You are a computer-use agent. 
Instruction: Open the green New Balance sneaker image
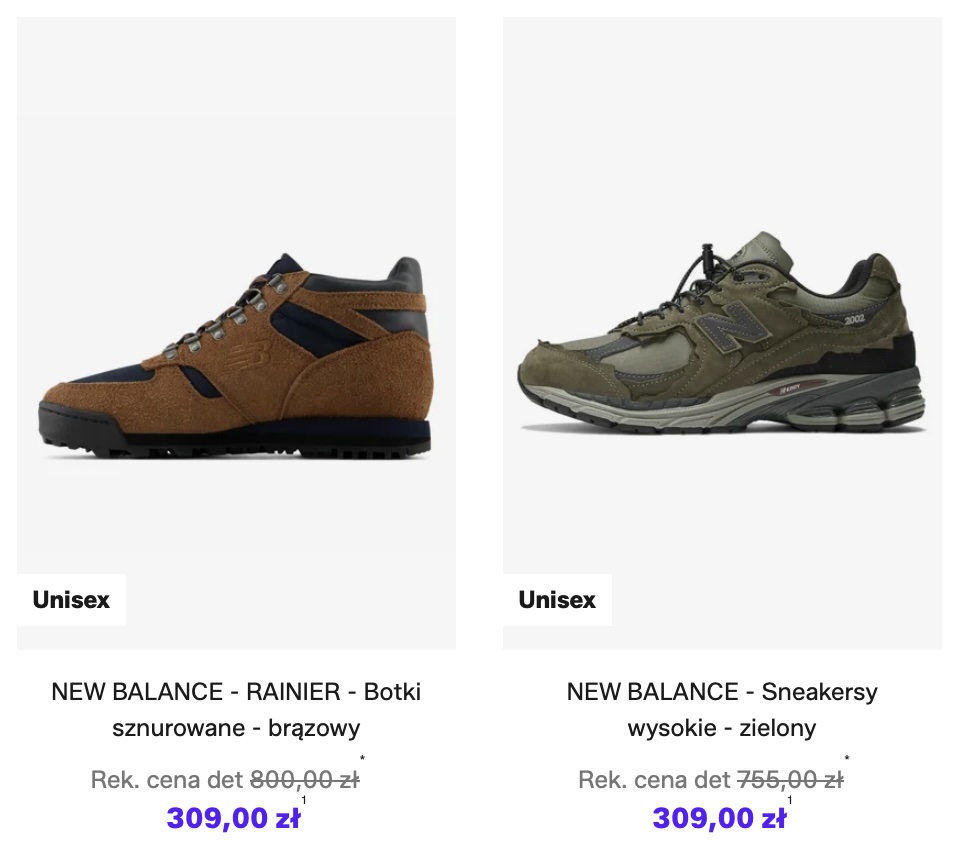(720, 340)
